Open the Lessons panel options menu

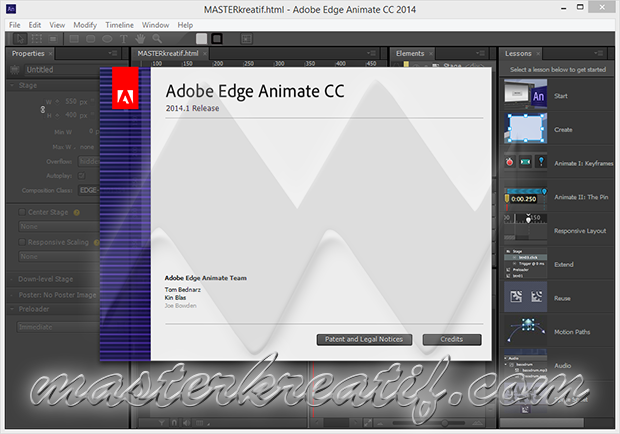(x=598, y=53)
